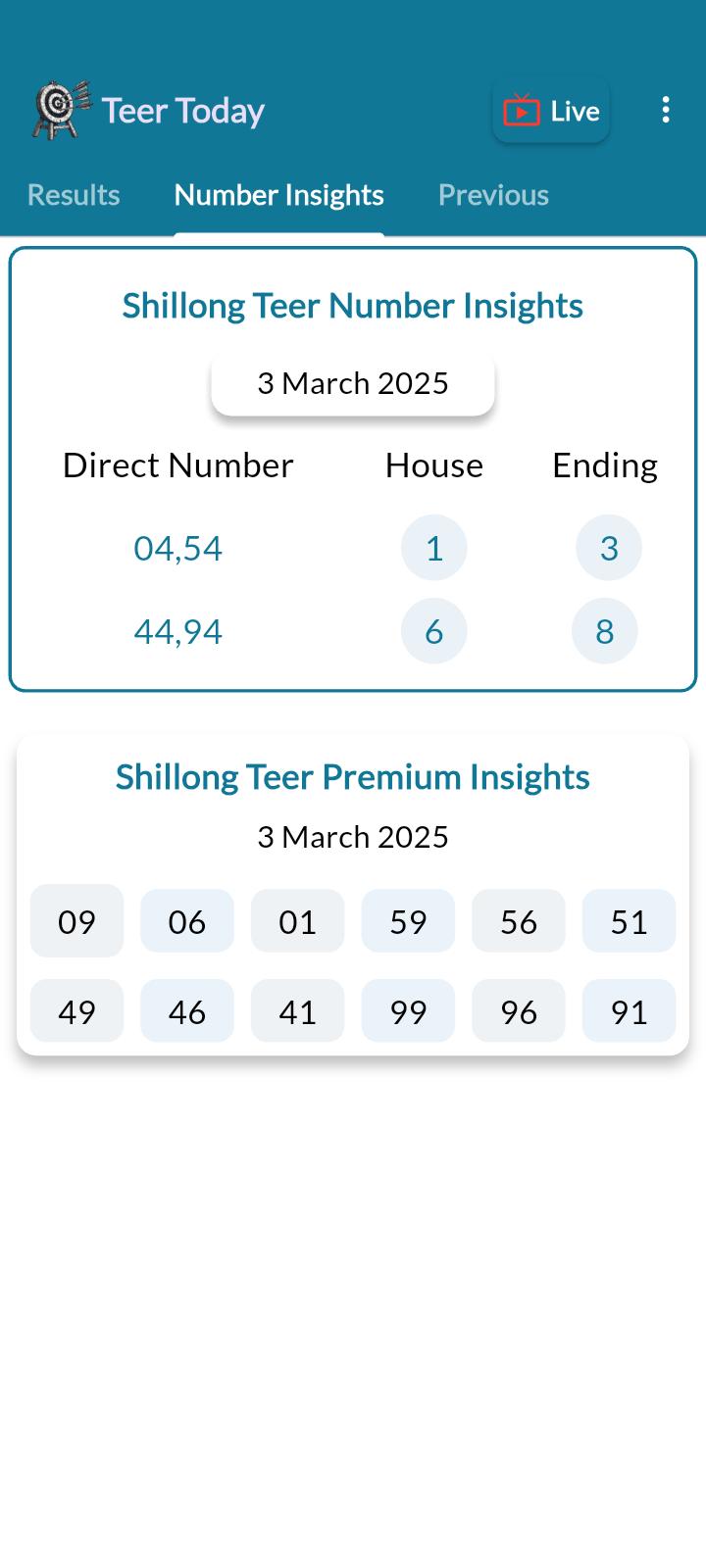This screenshot has width=706, height=1568.
Task: Select direct number 04,54
Action: 178,548
